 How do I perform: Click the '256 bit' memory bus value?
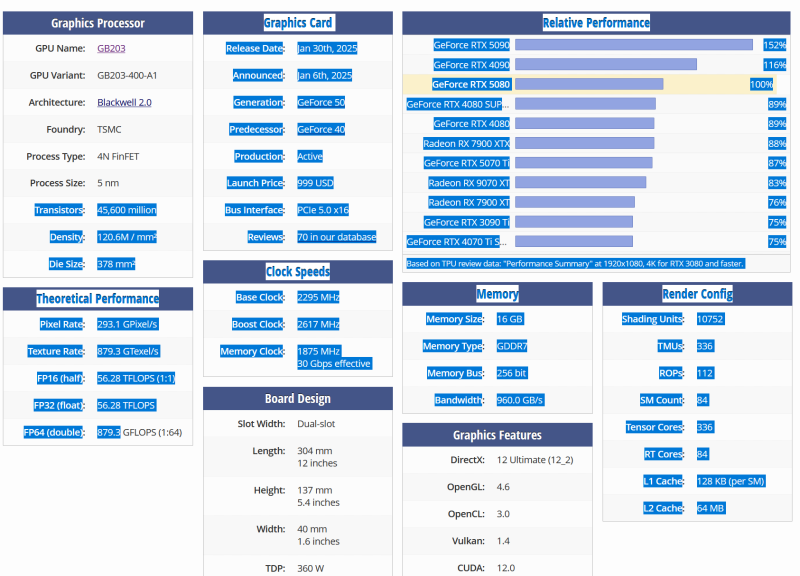511,373
